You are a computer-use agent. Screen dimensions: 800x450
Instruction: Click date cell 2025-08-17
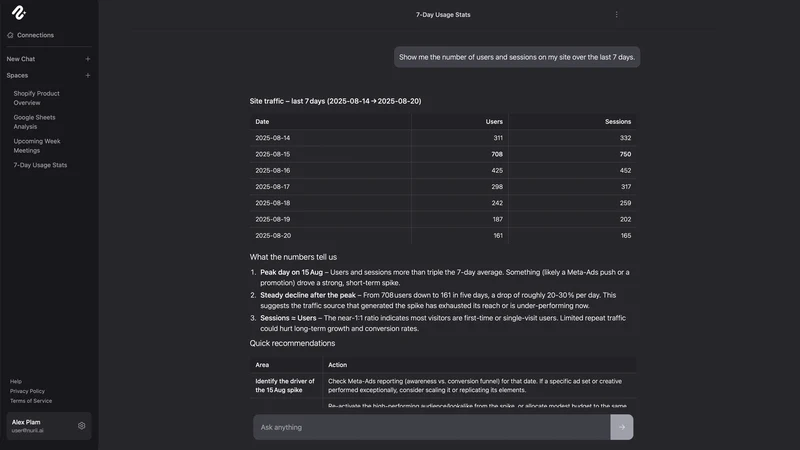[272, 187]
